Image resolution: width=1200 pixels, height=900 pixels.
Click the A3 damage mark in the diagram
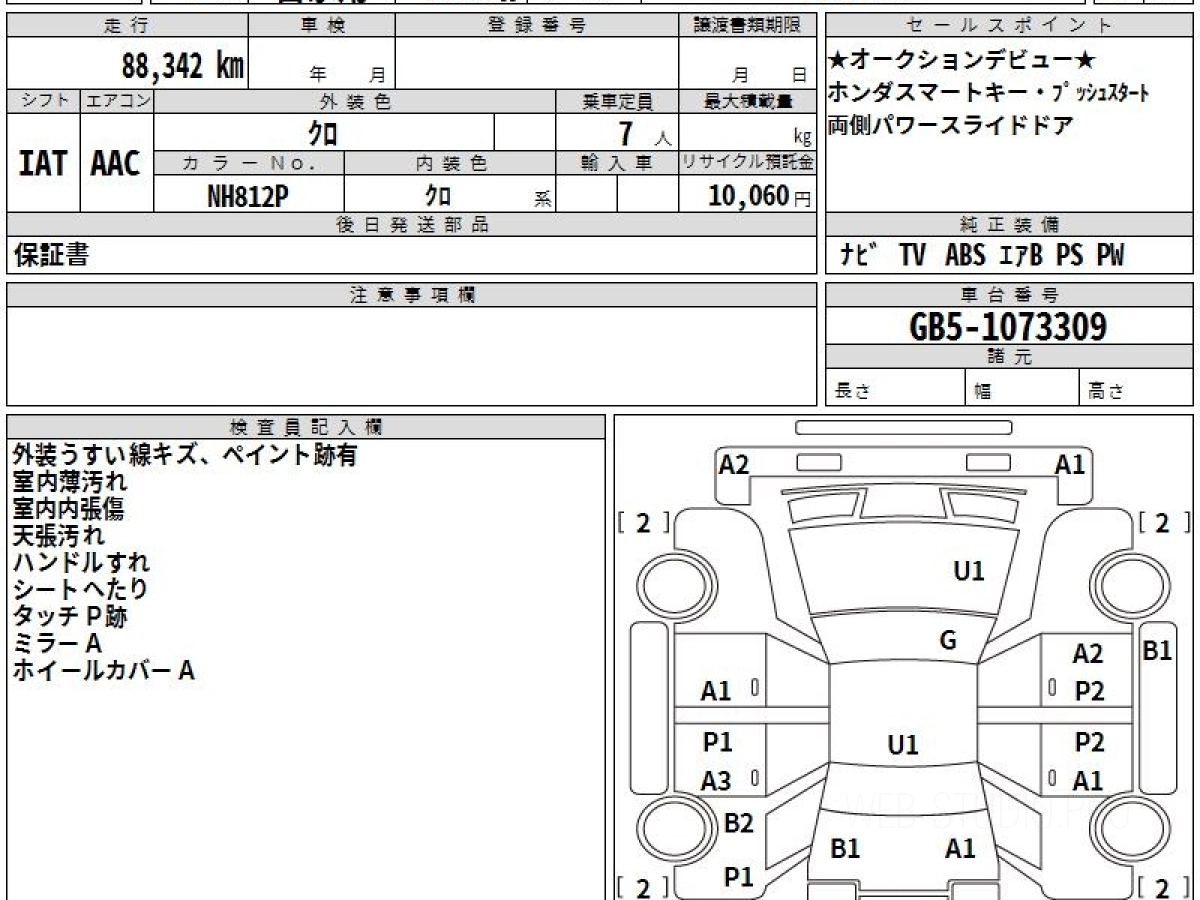pos(716,782)
